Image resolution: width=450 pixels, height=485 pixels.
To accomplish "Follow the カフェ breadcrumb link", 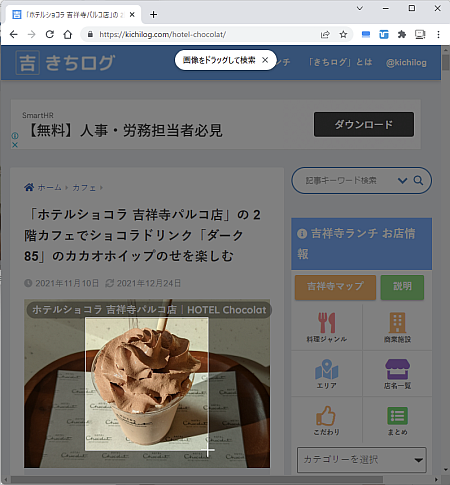I will pyautogui.click(x=84, y=188).
